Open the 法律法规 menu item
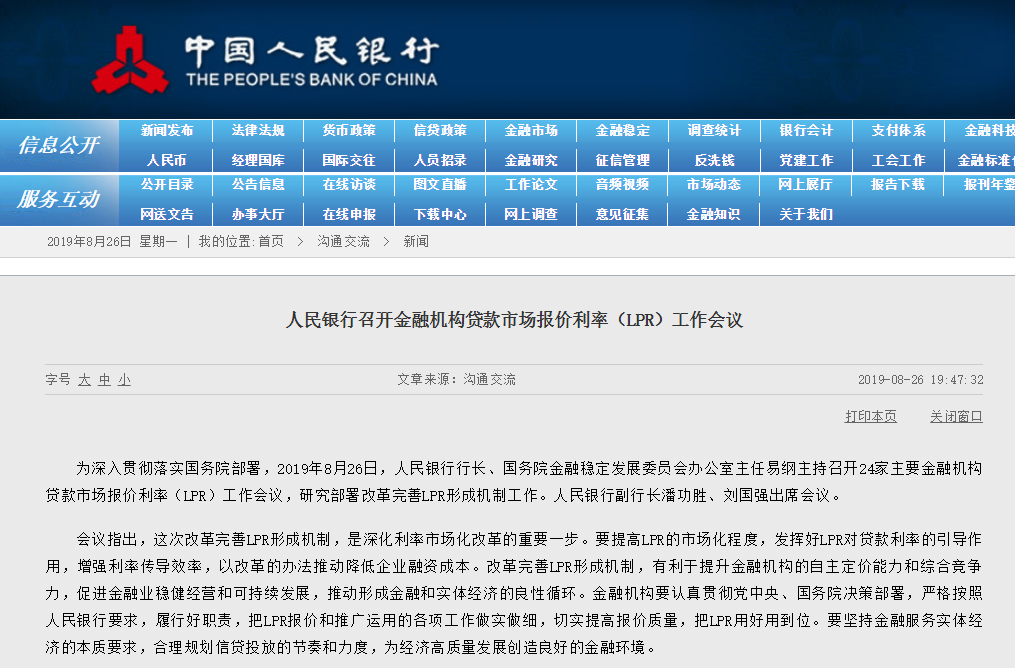 click(258, 130)
